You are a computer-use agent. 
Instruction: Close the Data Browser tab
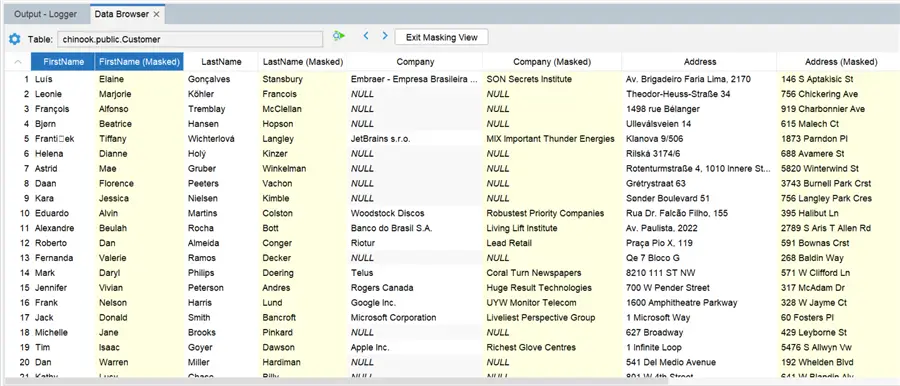(x=157, y=14)
